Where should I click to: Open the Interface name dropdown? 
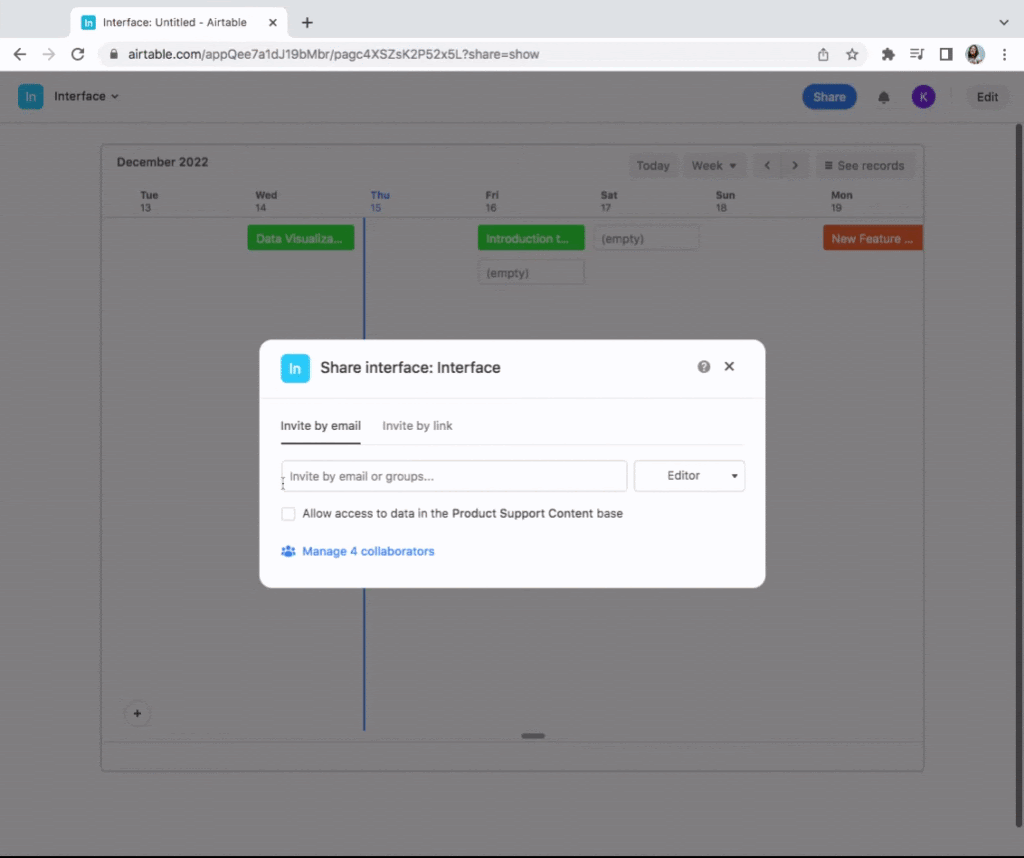pyautogui.click(x=86, y=97)
